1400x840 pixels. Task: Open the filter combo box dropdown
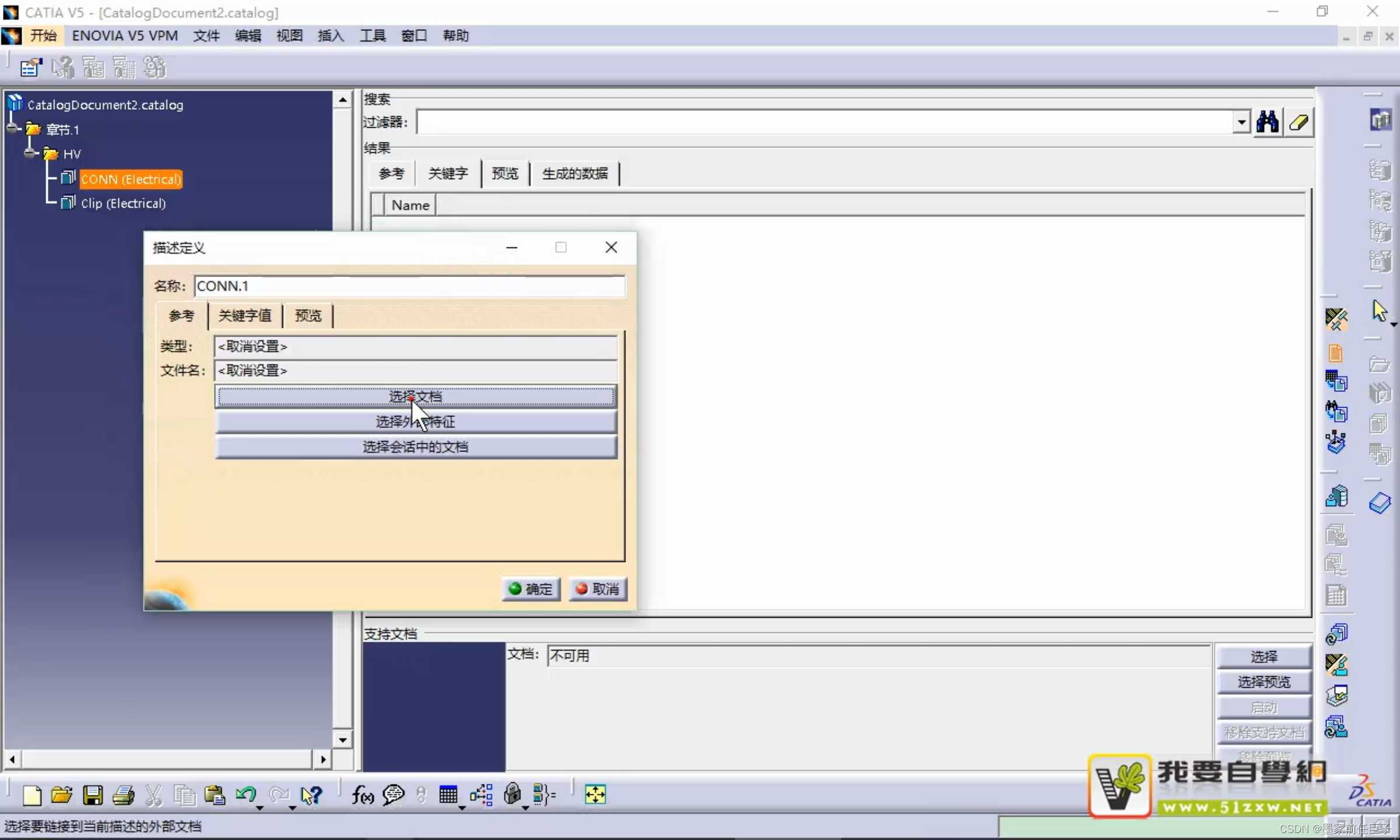tap(1241, 122)
